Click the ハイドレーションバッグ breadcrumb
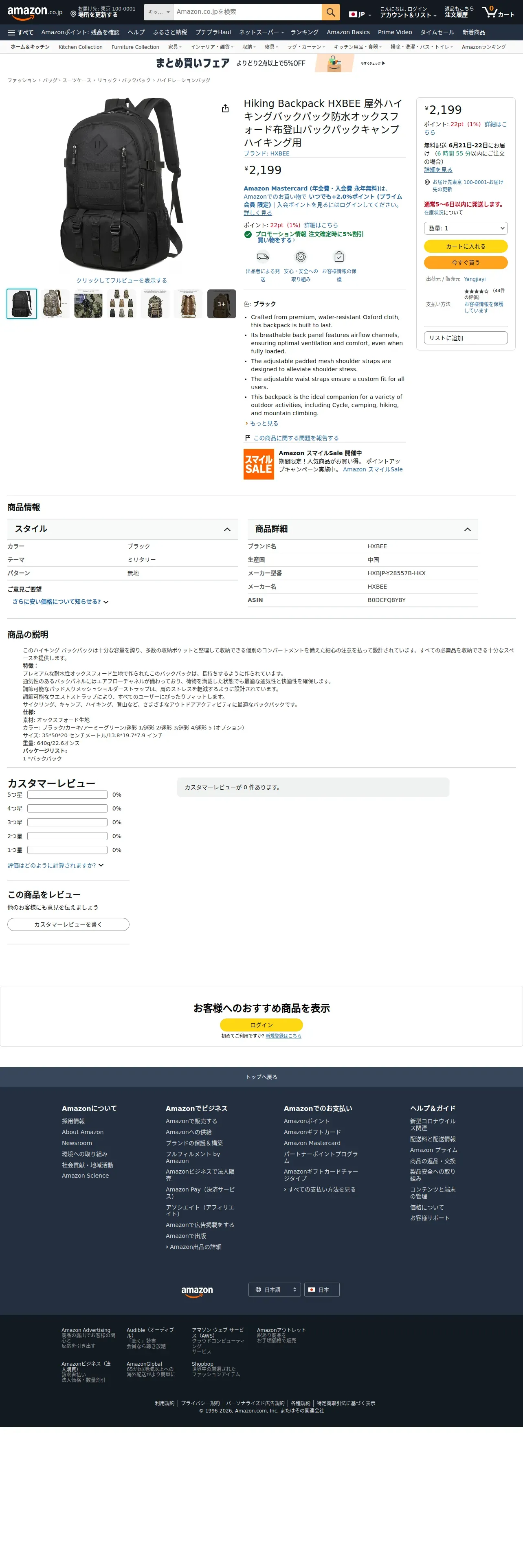Screen dimensions: 523x1568 click(x=183, y=80)
